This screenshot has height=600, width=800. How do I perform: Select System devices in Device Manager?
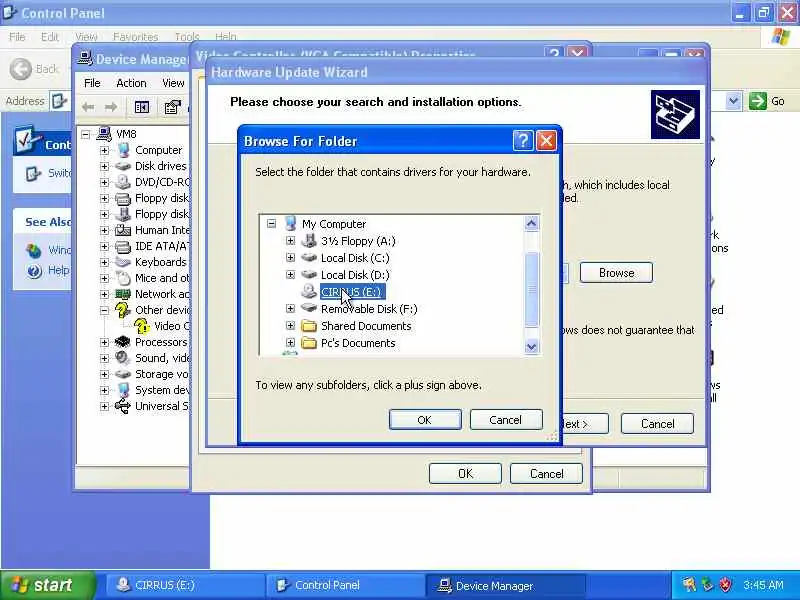[162, 390]
